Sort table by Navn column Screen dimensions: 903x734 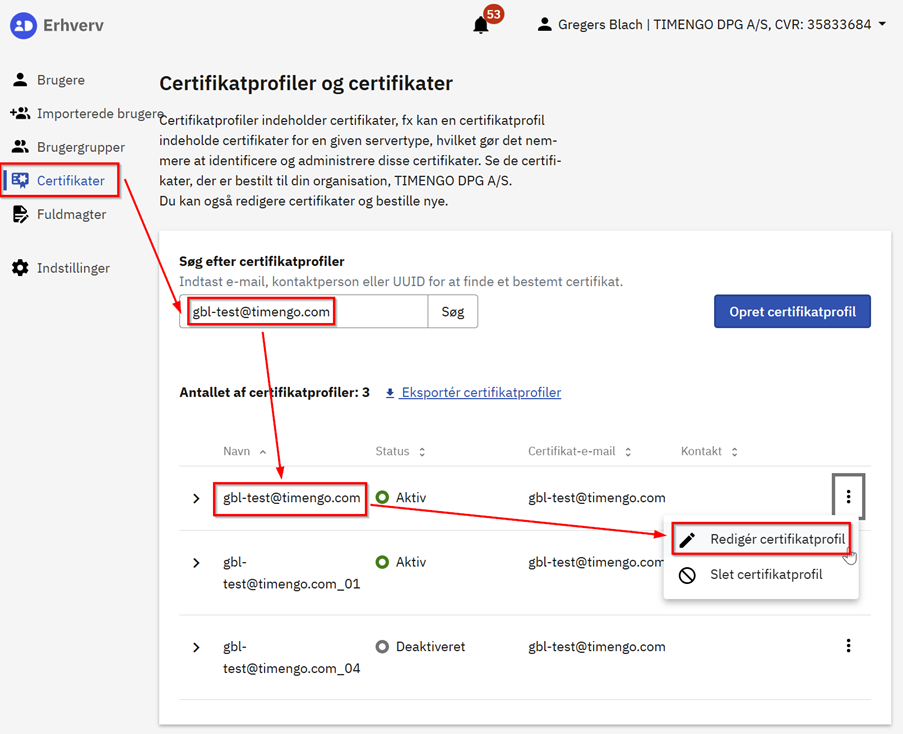(237, 451)
